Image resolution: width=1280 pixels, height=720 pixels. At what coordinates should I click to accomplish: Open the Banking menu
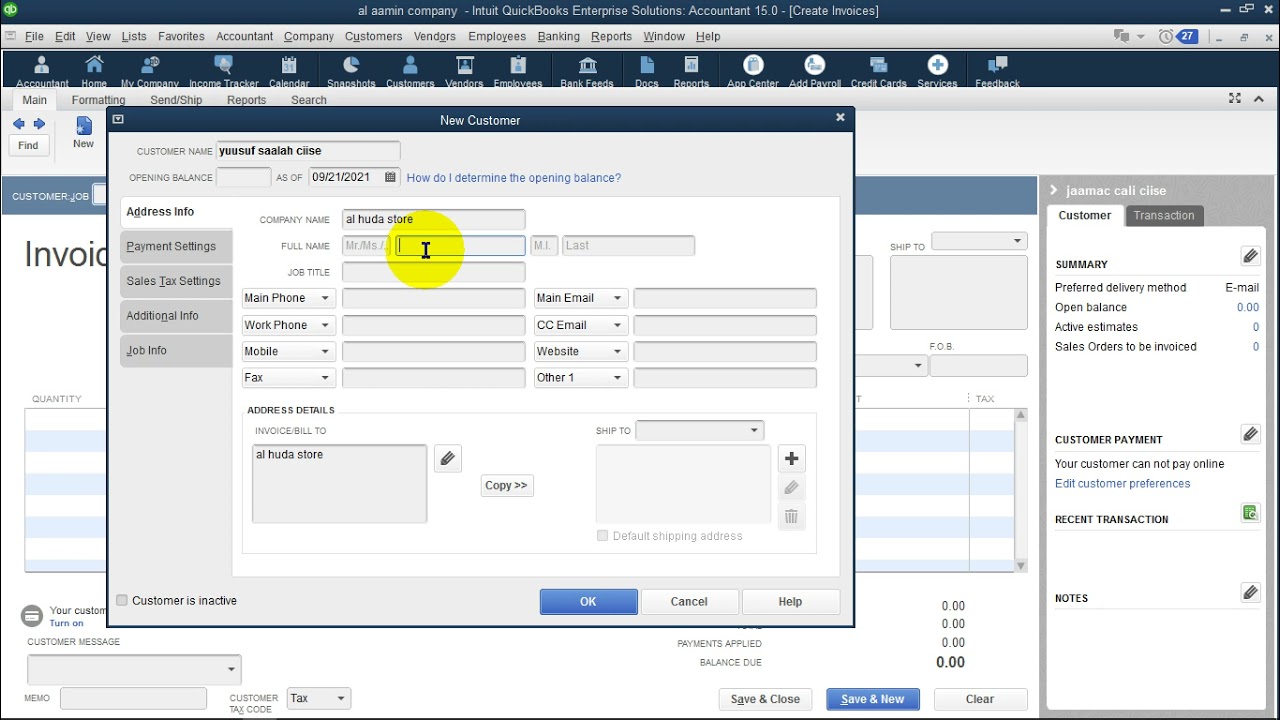(558, 36)
